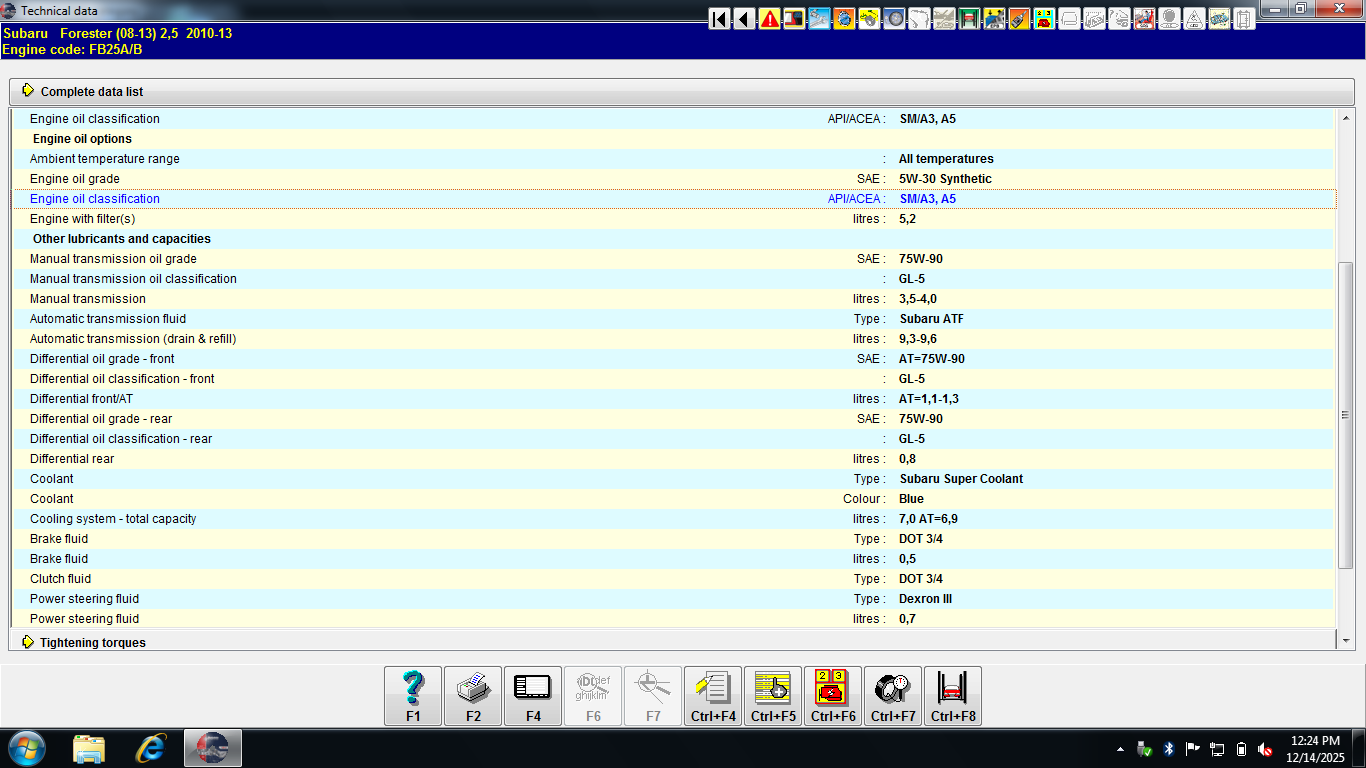Click the Differential front/AT row
The height and width of the screenshot is (768, 1366).
(x=674, y=399)
